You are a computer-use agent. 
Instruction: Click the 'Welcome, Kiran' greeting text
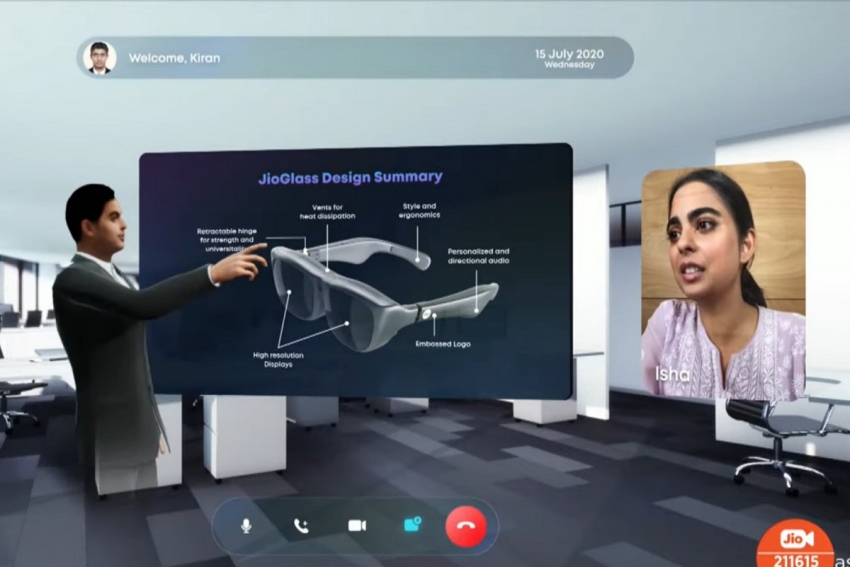175,58
